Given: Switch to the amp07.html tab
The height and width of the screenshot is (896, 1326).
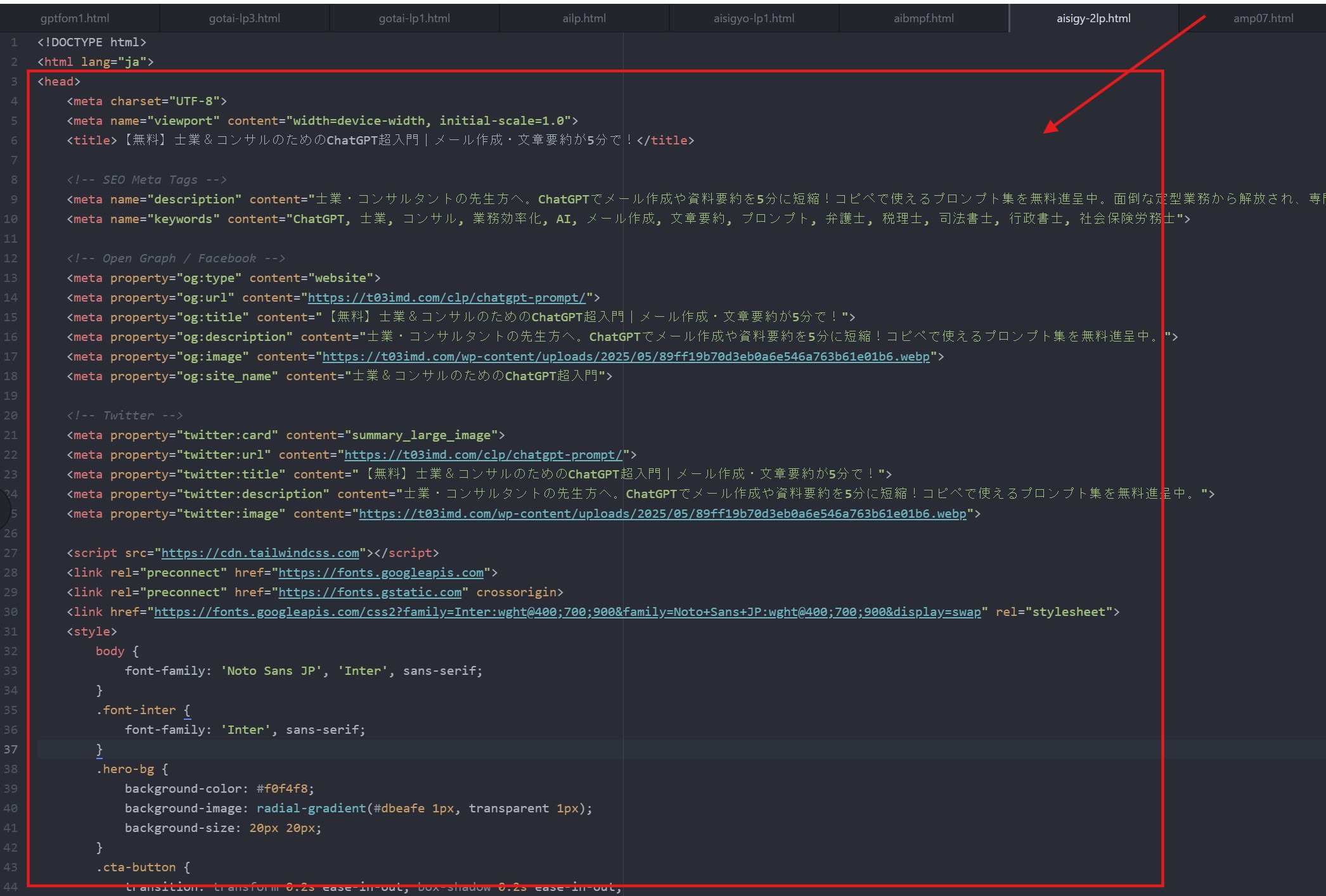Looking at the screenshot, I should pos(1264,18).
